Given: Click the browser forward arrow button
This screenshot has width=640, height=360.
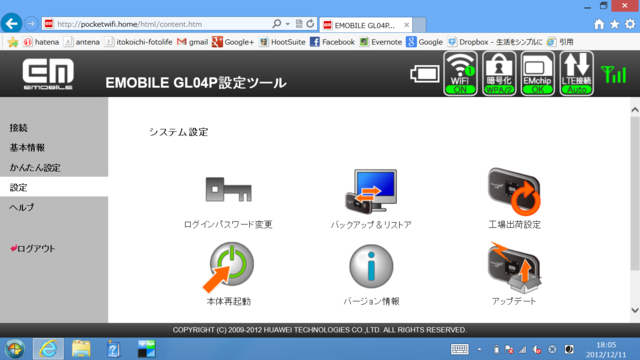Looking at the screenshot, I should tap(31, 24).
